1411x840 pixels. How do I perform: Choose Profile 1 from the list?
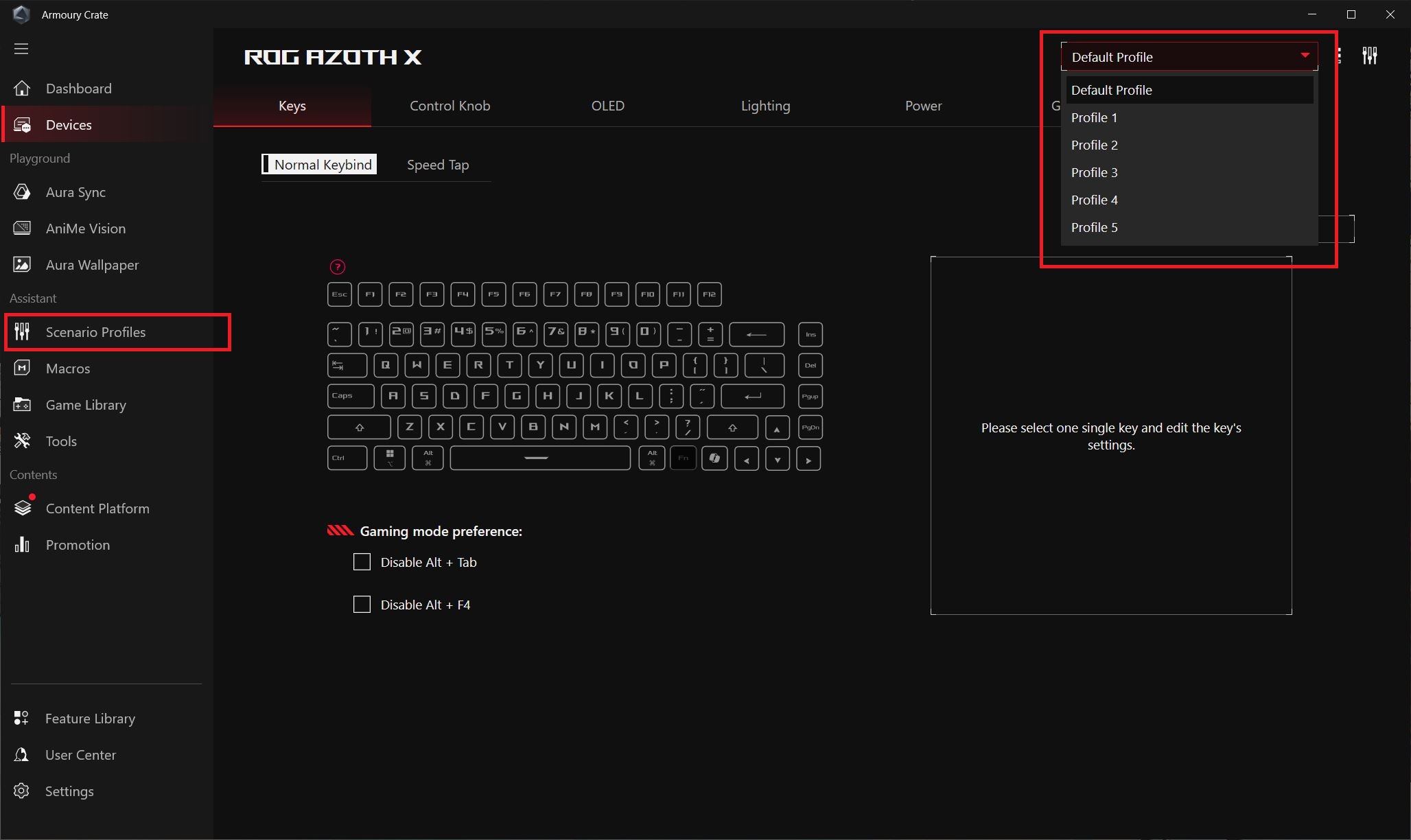[1189, 117]
